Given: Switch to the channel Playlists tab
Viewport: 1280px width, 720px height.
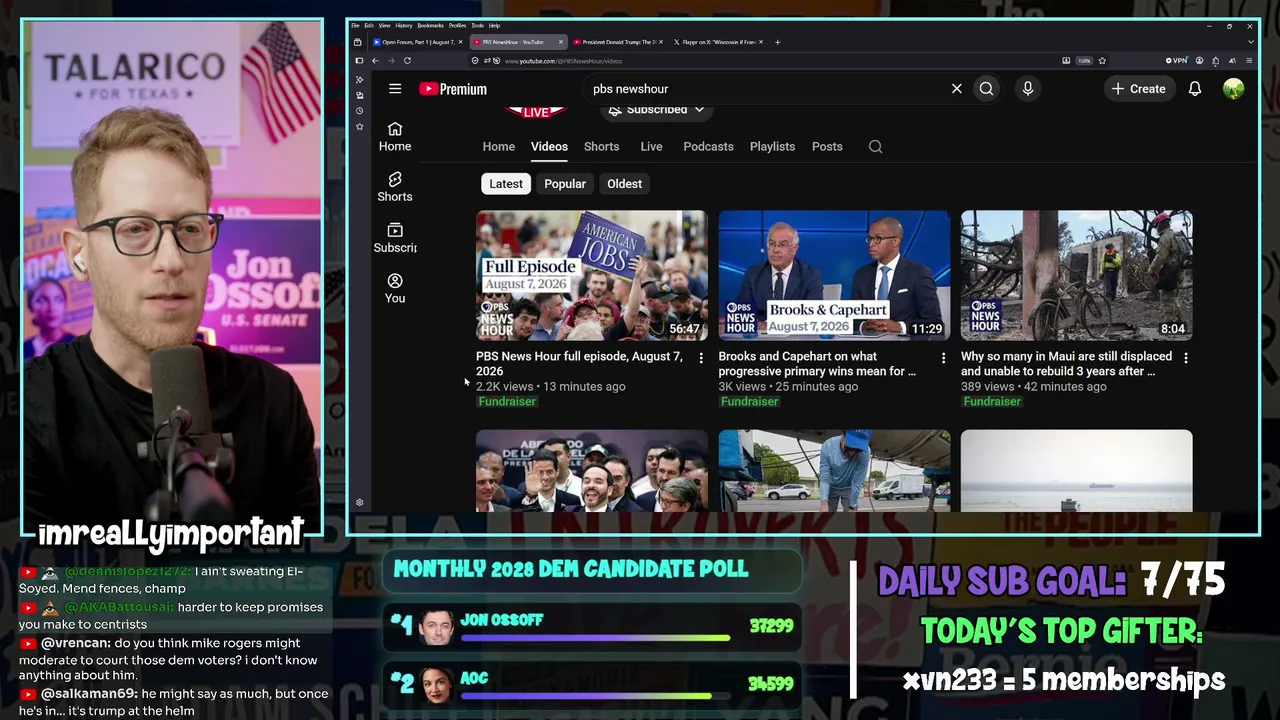Looking at the screenshot, I should (772, 147).
